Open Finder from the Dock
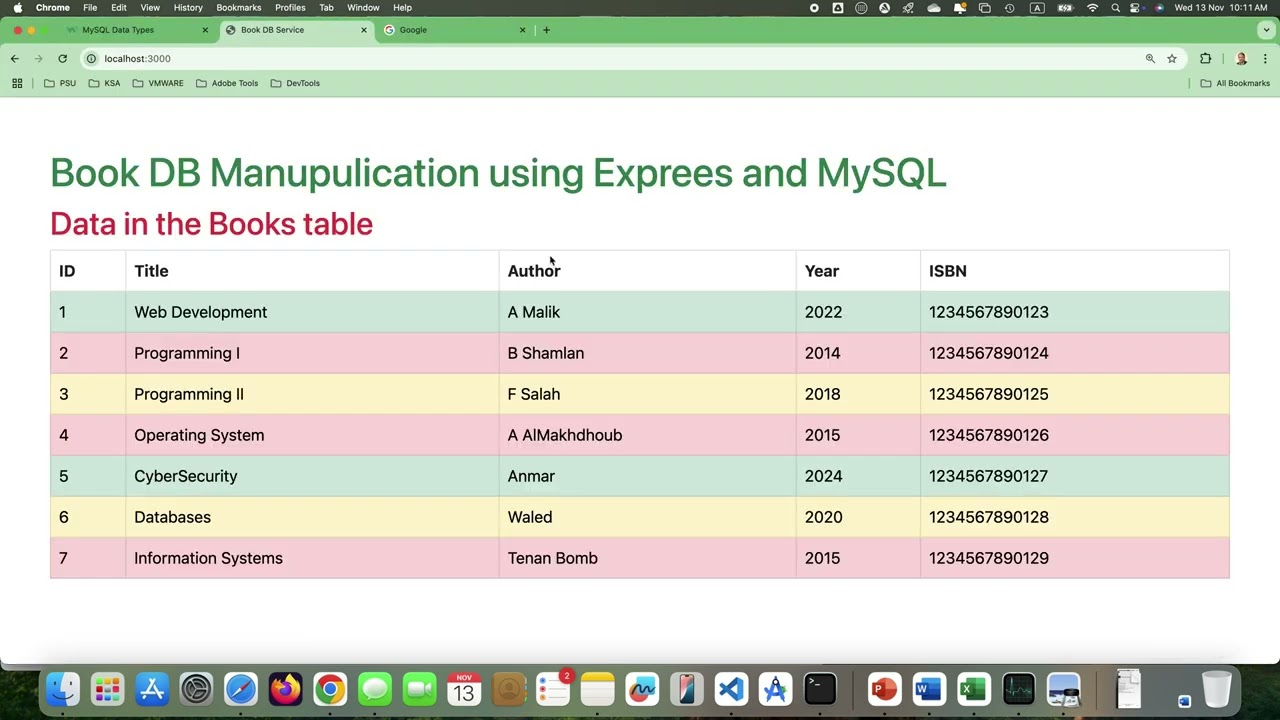The height and width of the screenshot is (720, 1280). click(63, 689)
